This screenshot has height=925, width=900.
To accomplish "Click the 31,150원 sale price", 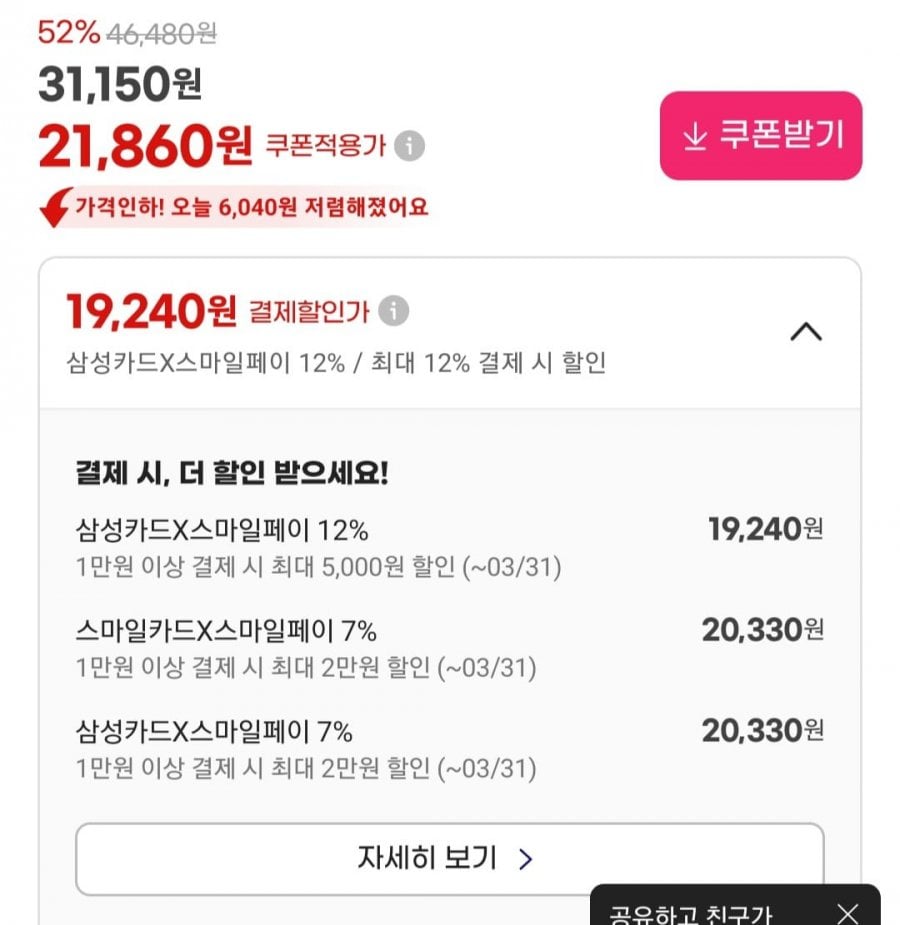I will pos(120,86).
